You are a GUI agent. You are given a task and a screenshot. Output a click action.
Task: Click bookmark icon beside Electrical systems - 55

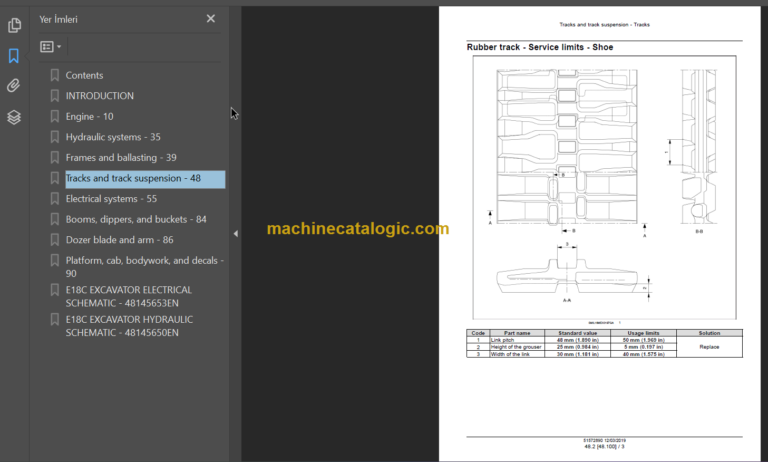tap(55, 199)
